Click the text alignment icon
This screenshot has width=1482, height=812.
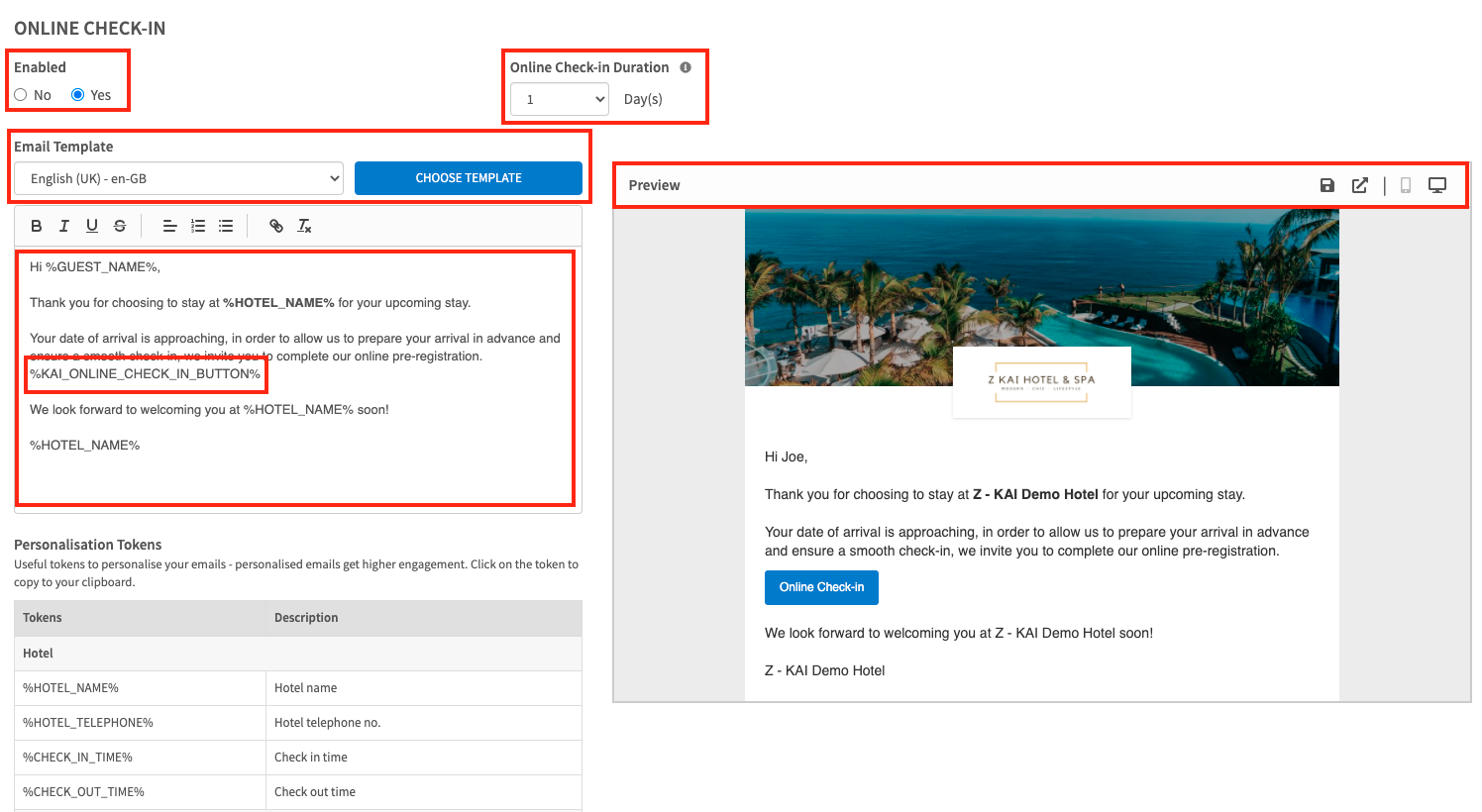[x=169, y=226]
